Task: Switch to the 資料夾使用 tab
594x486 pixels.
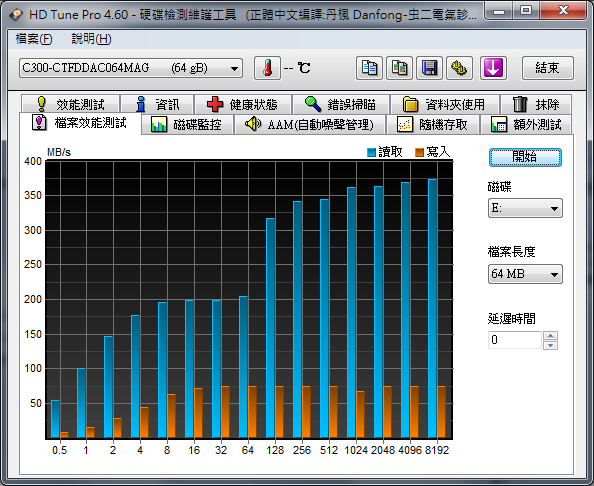Action: pos(444,104)
